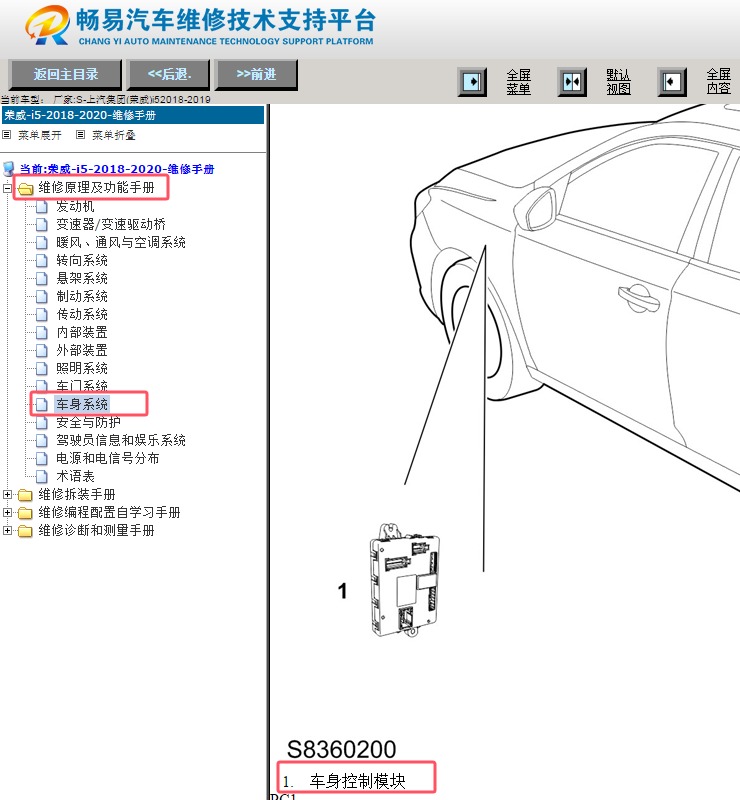Screen dimensions: 740x800
Task: Click the document icon beside 制动系统
Action: tap(42, 296)
